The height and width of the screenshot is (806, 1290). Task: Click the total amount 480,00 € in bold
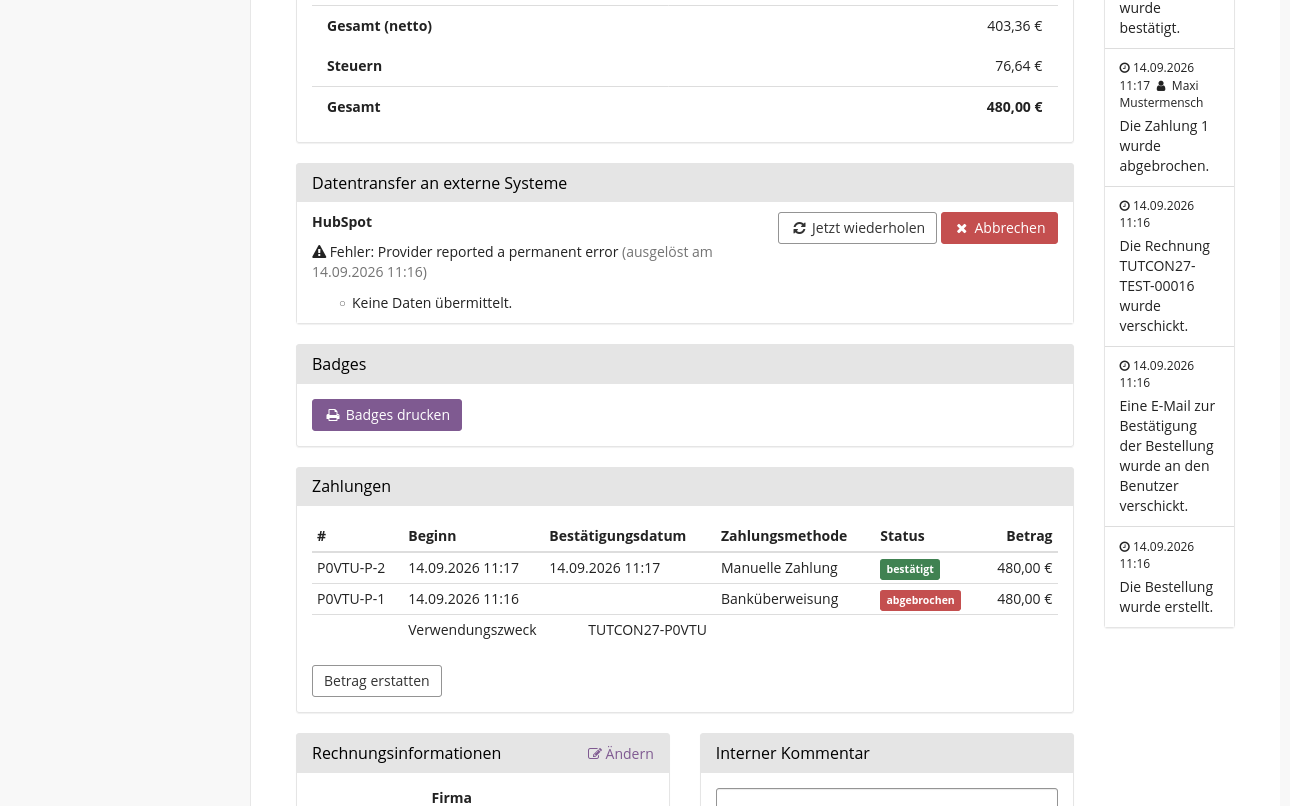pyautogui.click(x=1014, y=107)
